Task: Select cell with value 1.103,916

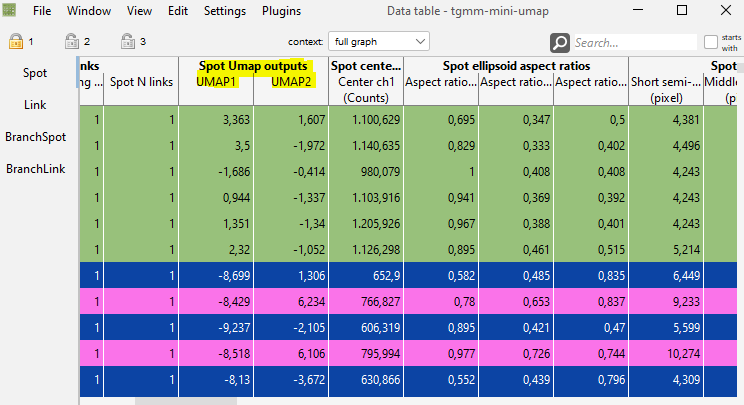Action: pos(366,198)
